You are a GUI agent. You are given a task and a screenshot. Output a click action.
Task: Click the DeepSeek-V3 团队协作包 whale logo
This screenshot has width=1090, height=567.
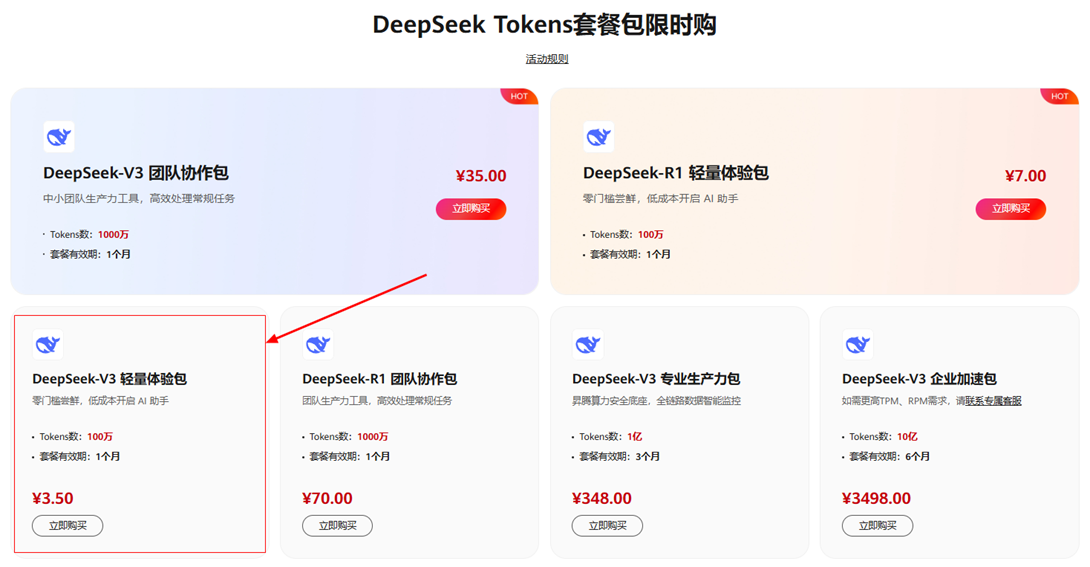tap(59, 137)
